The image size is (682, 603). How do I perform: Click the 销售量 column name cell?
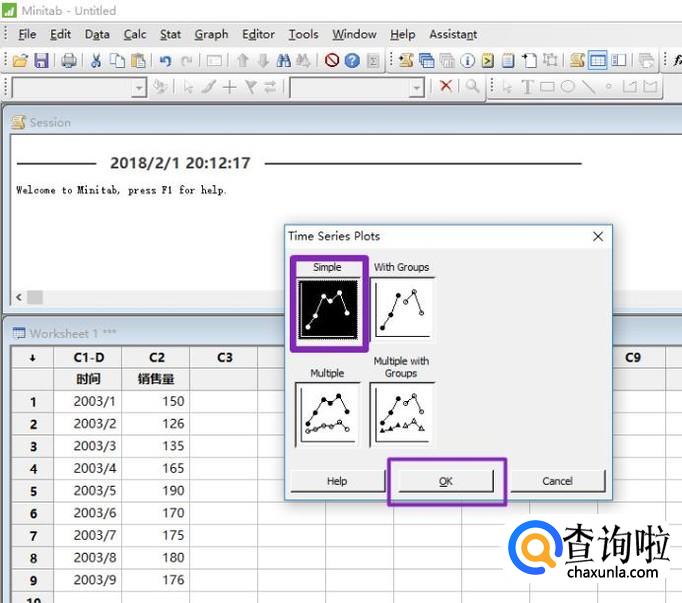point(157,379)
